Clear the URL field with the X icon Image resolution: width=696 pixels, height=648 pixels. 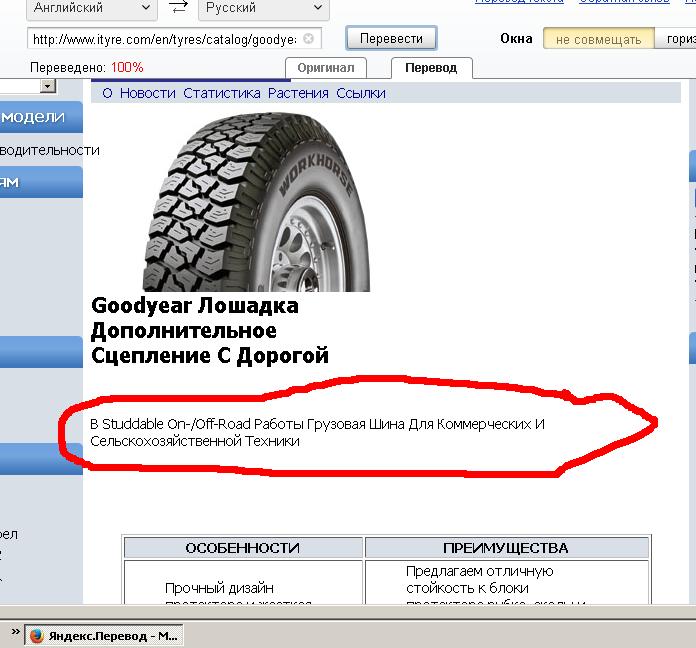pos(308,39)
